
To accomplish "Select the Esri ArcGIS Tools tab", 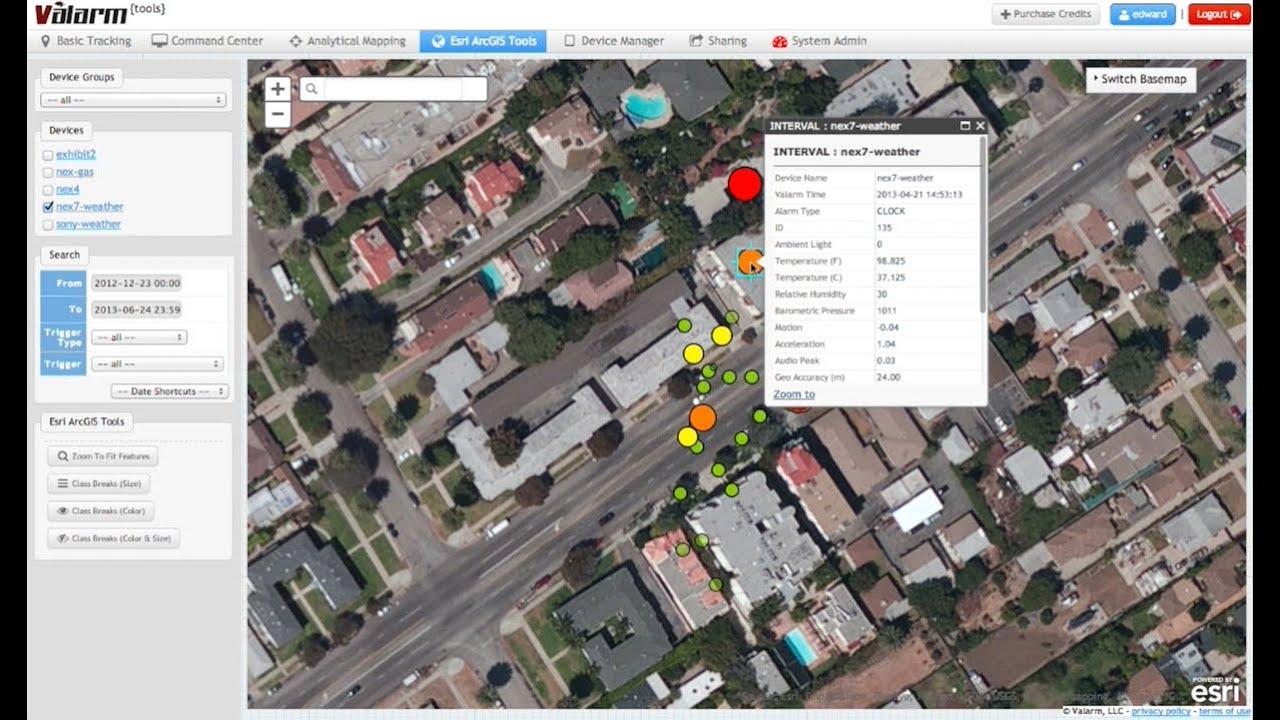I will [484, 41].
